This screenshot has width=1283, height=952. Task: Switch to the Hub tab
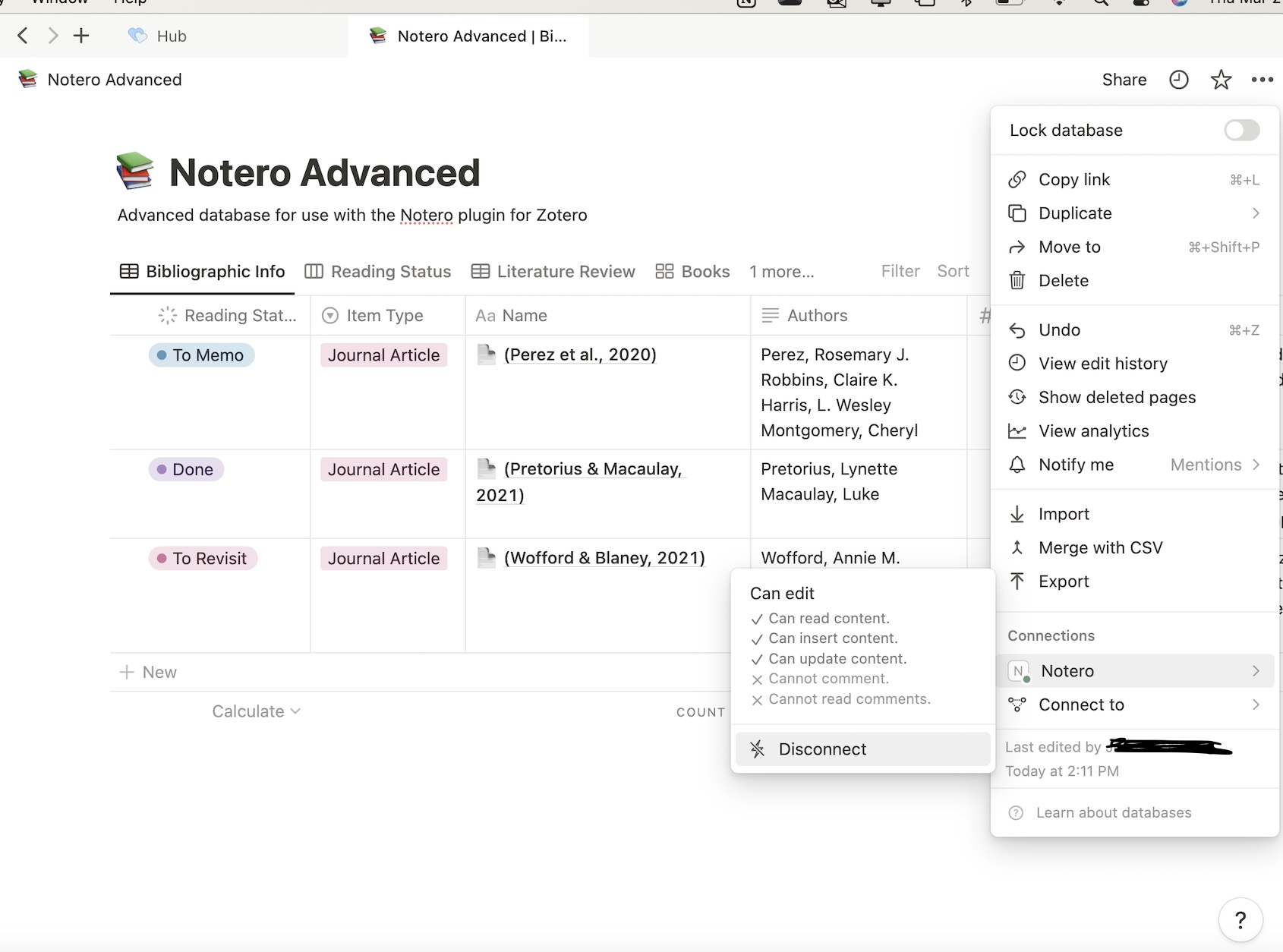[x=158, y=36]
